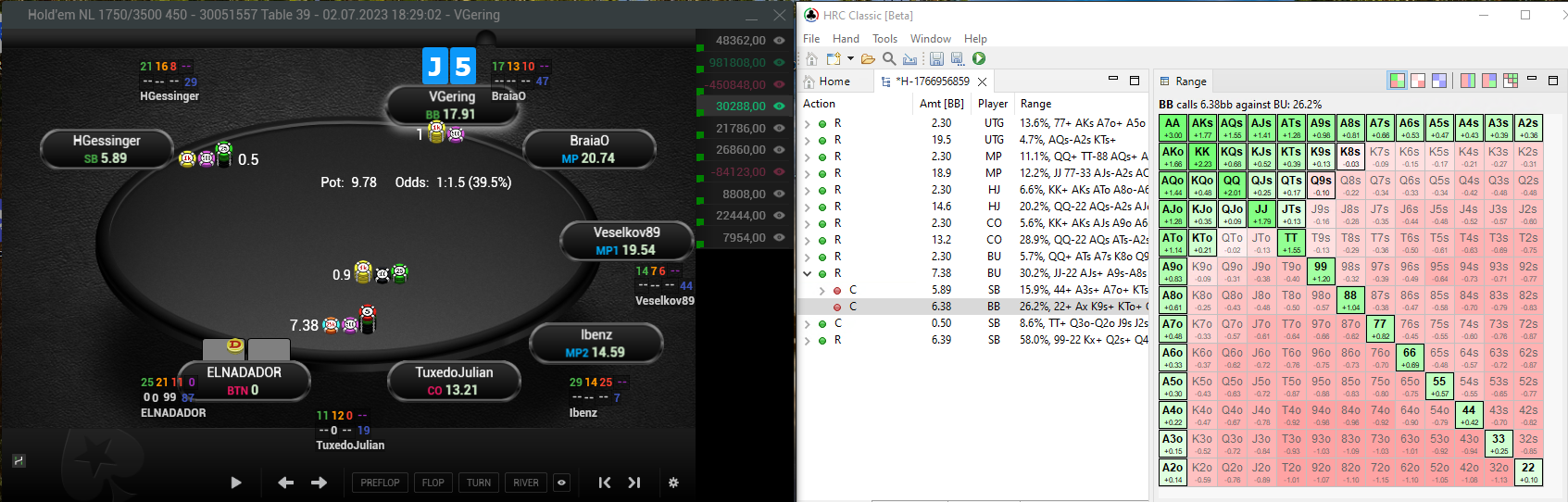
Task: Select the blue-white range display mode icon
Action: click(1439, 81)
